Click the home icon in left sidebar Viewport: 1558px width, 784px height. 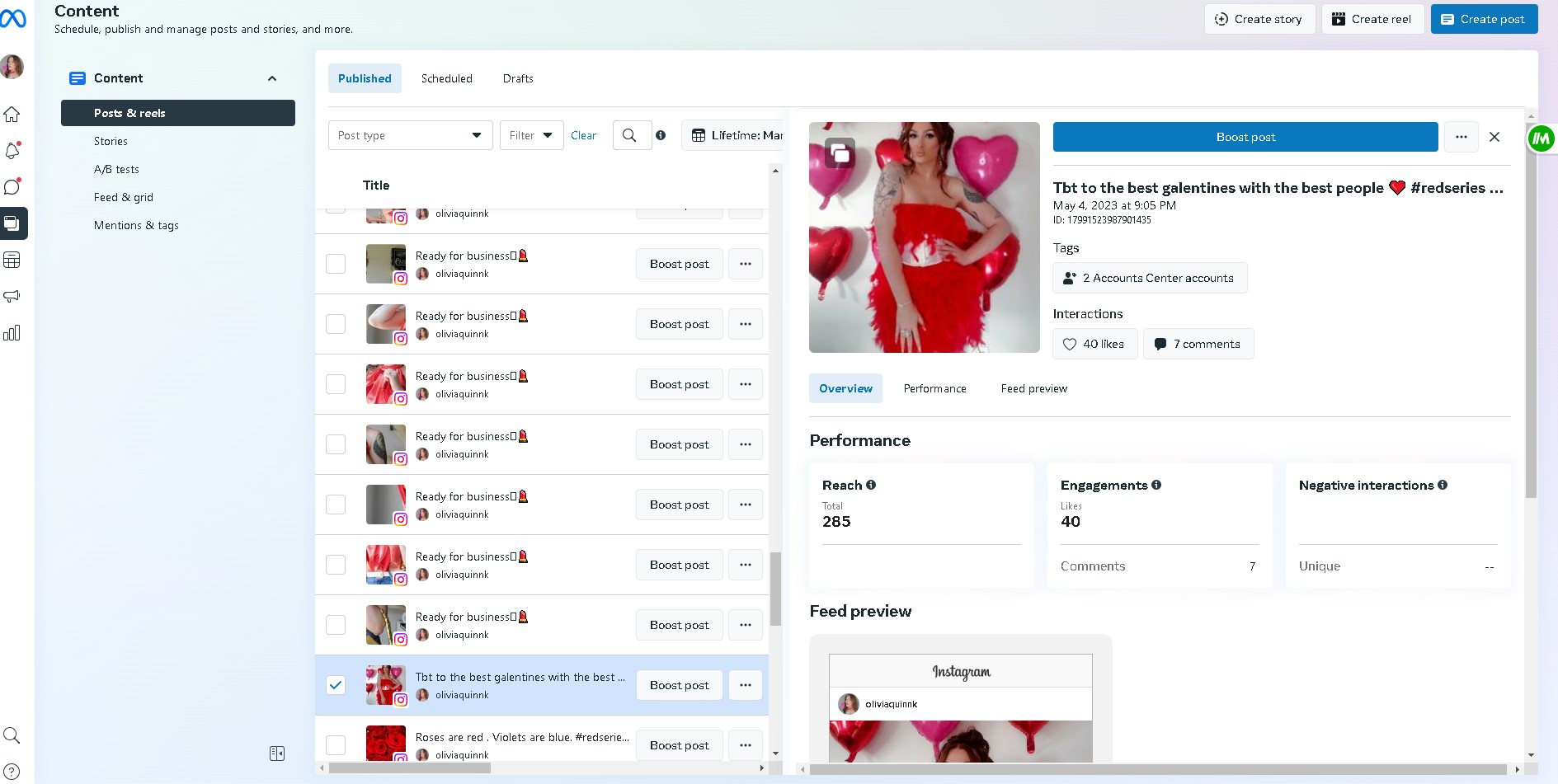(12, 115)
